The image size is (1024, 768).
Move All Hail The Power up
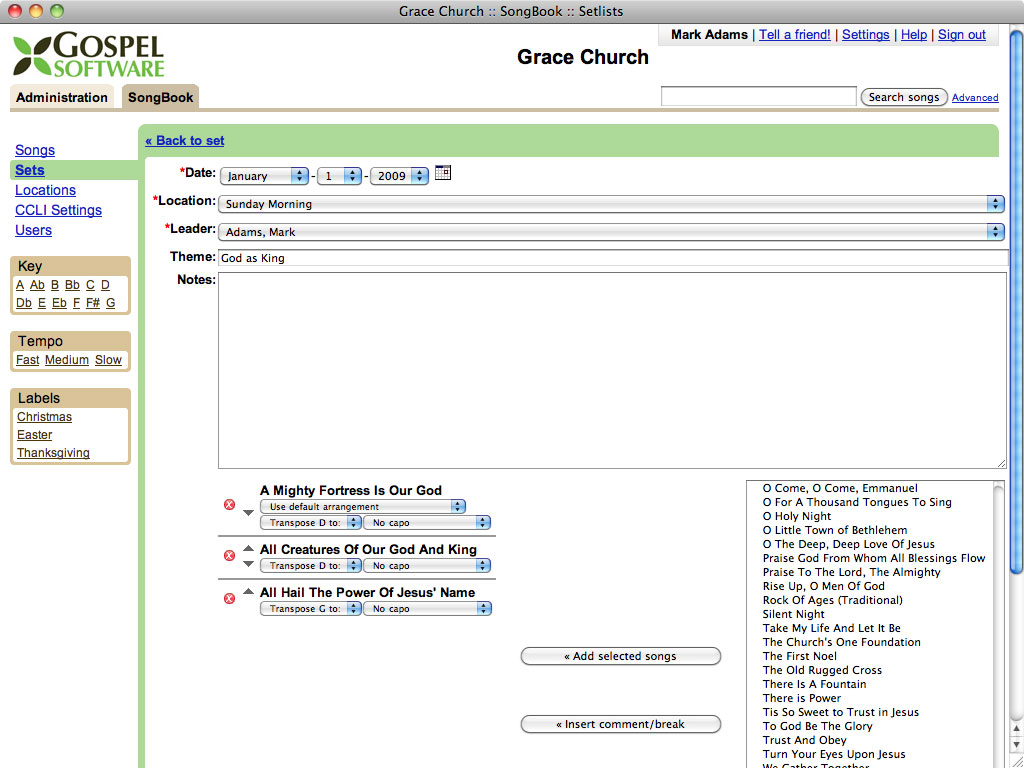pos(248,592)
